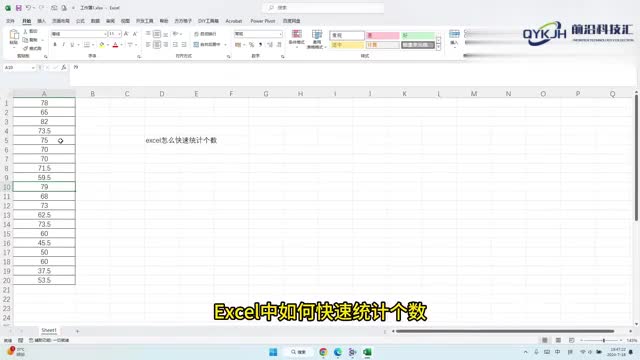This screenshot has height=360, width=640.
Task: Click the decrease decimal icon
Action: pos(279,44)
